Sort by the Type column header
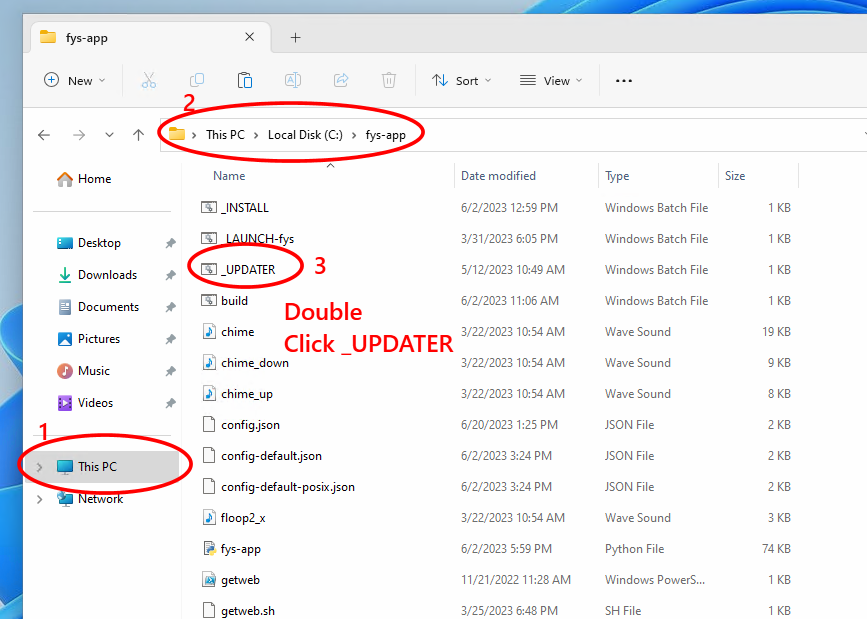 pyautogui.click(x=617, y=176)
